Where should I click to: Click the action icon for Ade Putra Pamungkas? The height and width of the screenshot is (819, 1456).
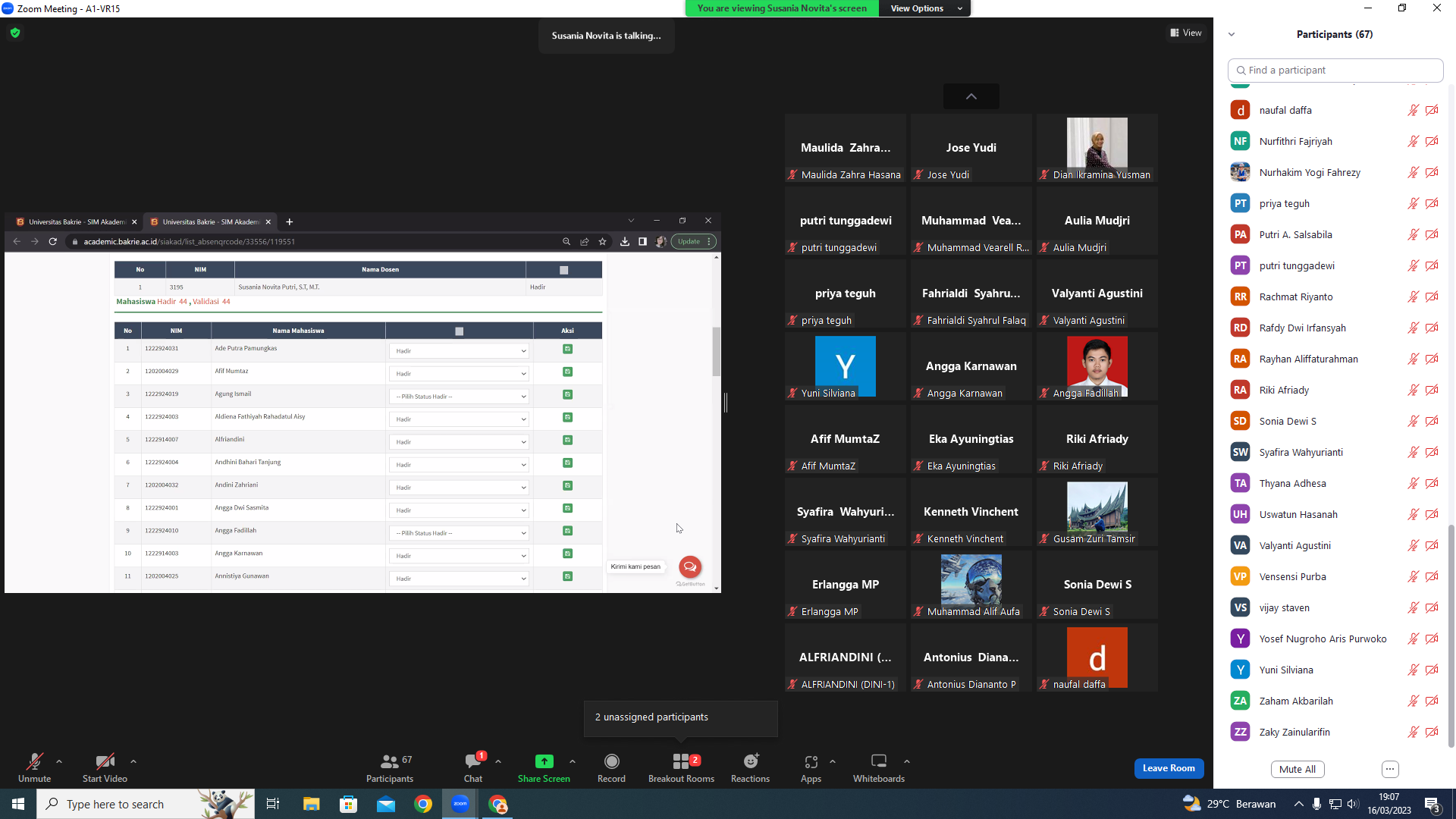tap(568, 349)
